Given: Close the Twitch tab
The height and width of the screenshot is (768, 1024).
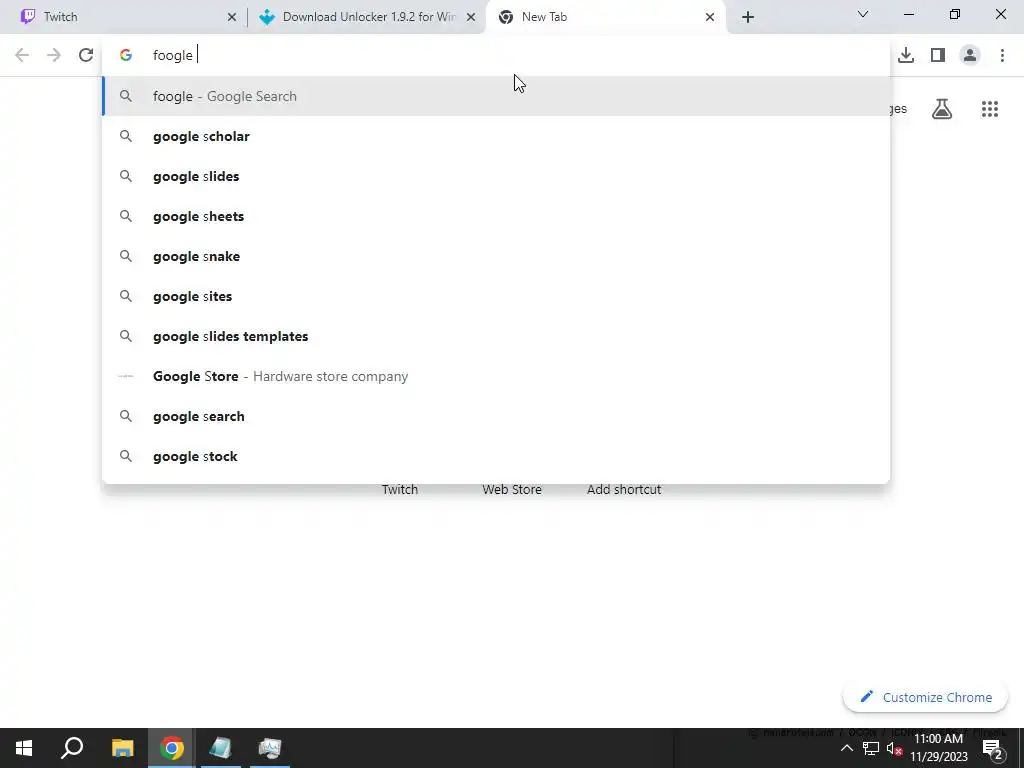Looking at the screenshot, I should click(x=232, y=17).
